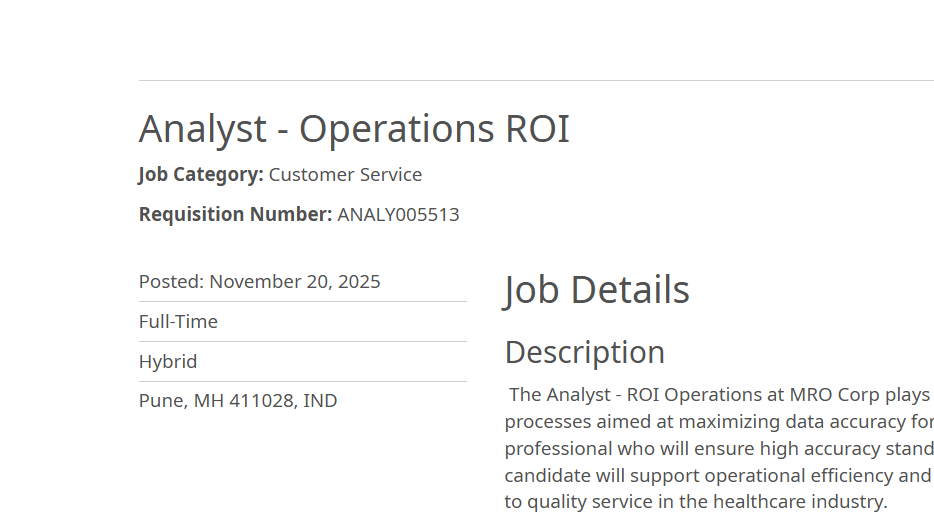Click the line starting with professional
The image size is (934, 527).
pyautogui.click(x=718, y=449)
